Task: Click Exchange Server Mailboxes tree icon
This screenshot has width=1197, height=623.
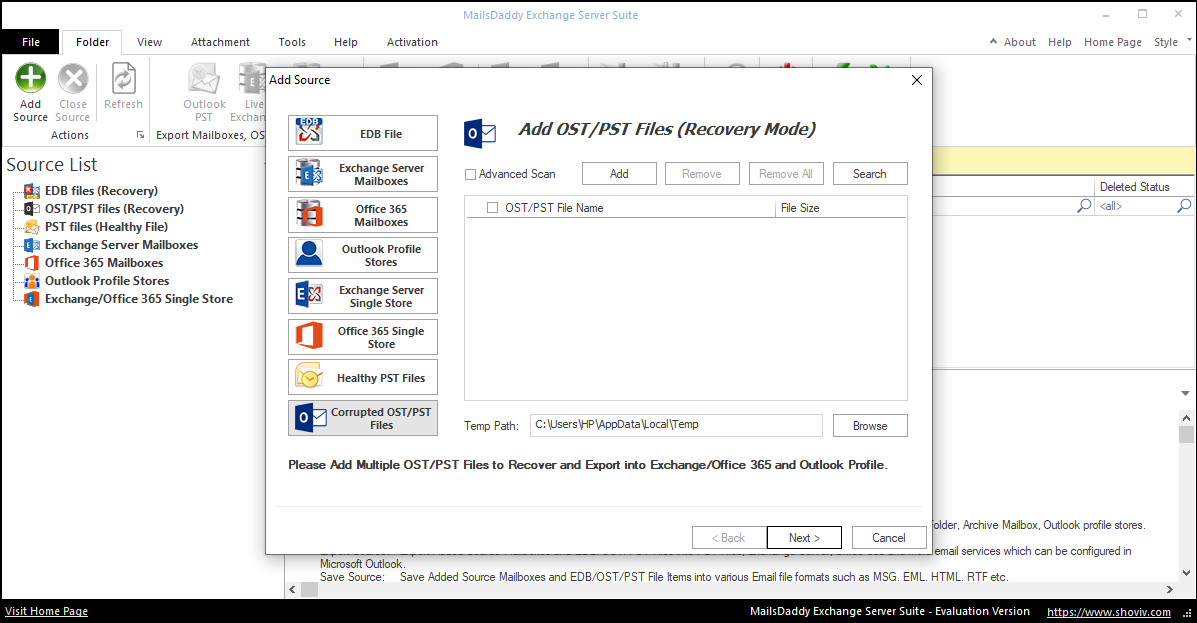Action: (x=31, y=245)
